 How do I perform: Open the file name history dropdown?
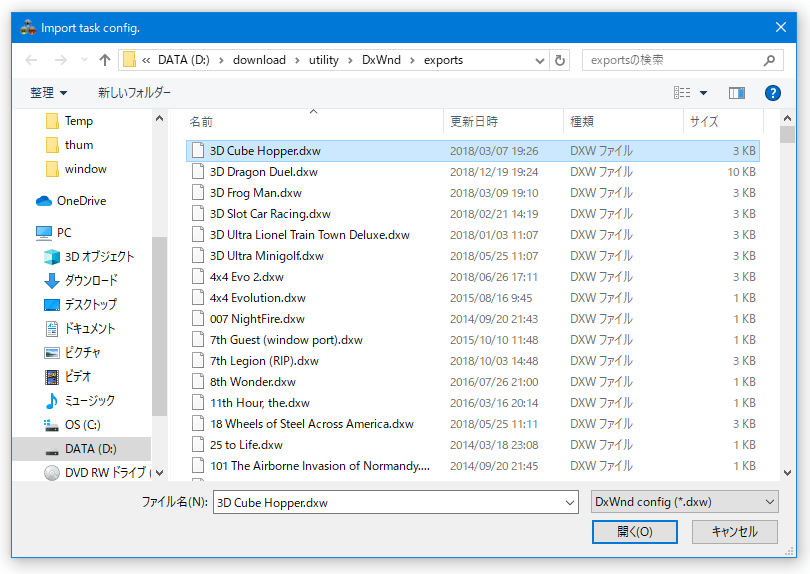[570, 503]
